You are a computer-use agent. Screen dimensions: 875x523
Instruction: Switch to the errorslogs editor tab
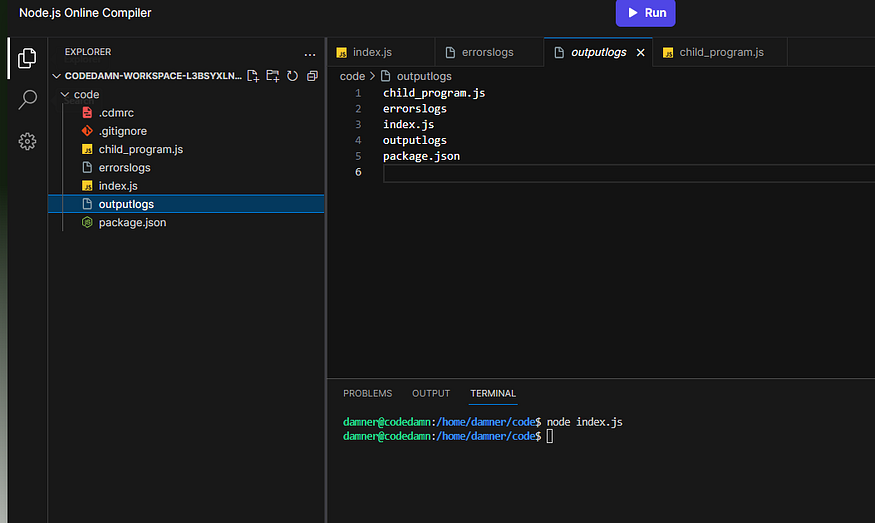489,52
